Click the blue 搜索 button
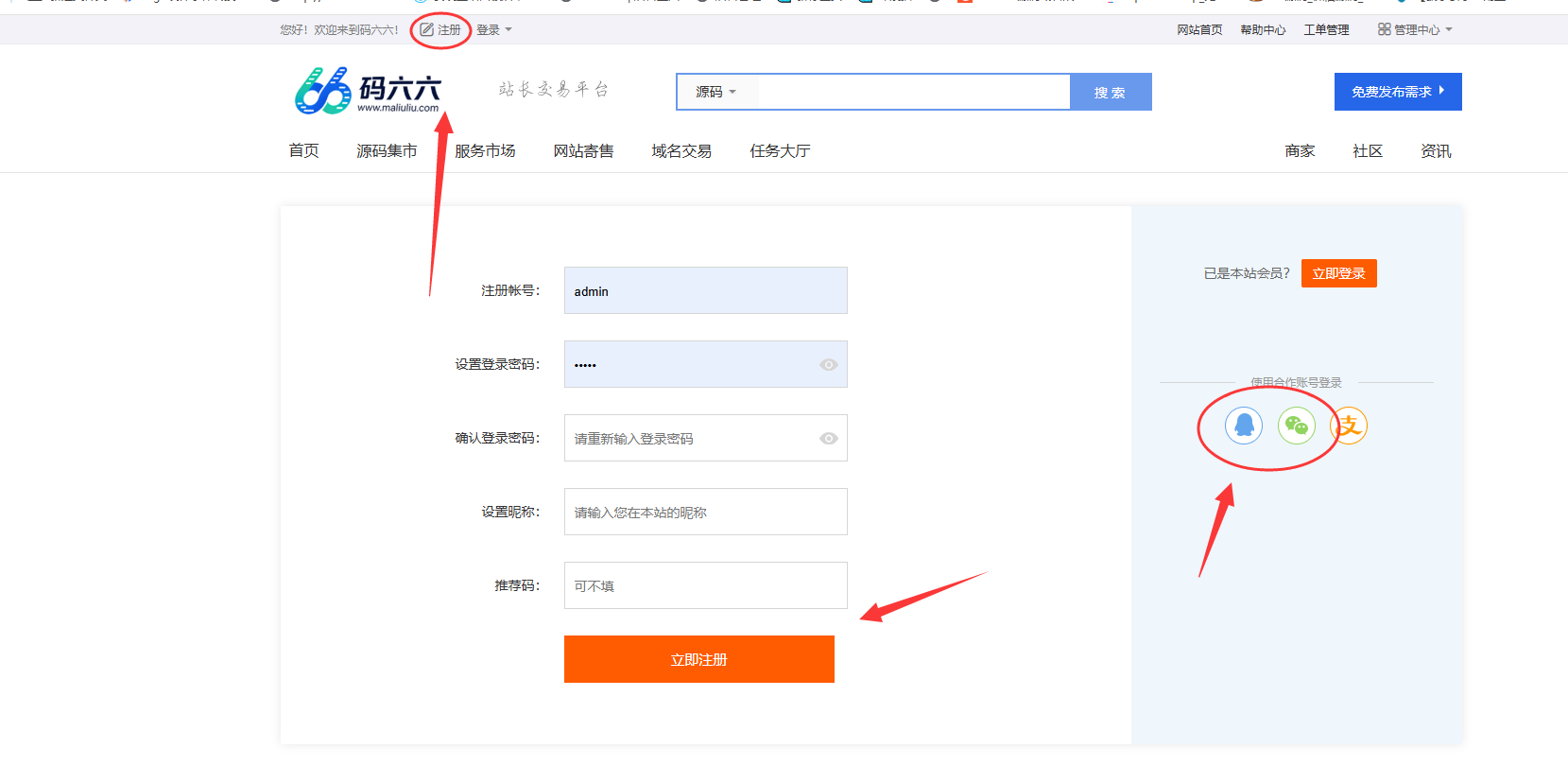This screenshot has width=1568, height=766. pyautogui.click(x=1110, y=92)
